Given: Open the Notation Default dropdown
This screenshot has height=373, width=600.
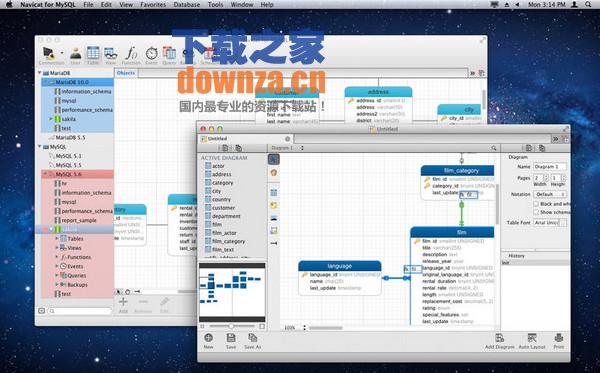Looking at the screenshot, I should pos(550,194).
